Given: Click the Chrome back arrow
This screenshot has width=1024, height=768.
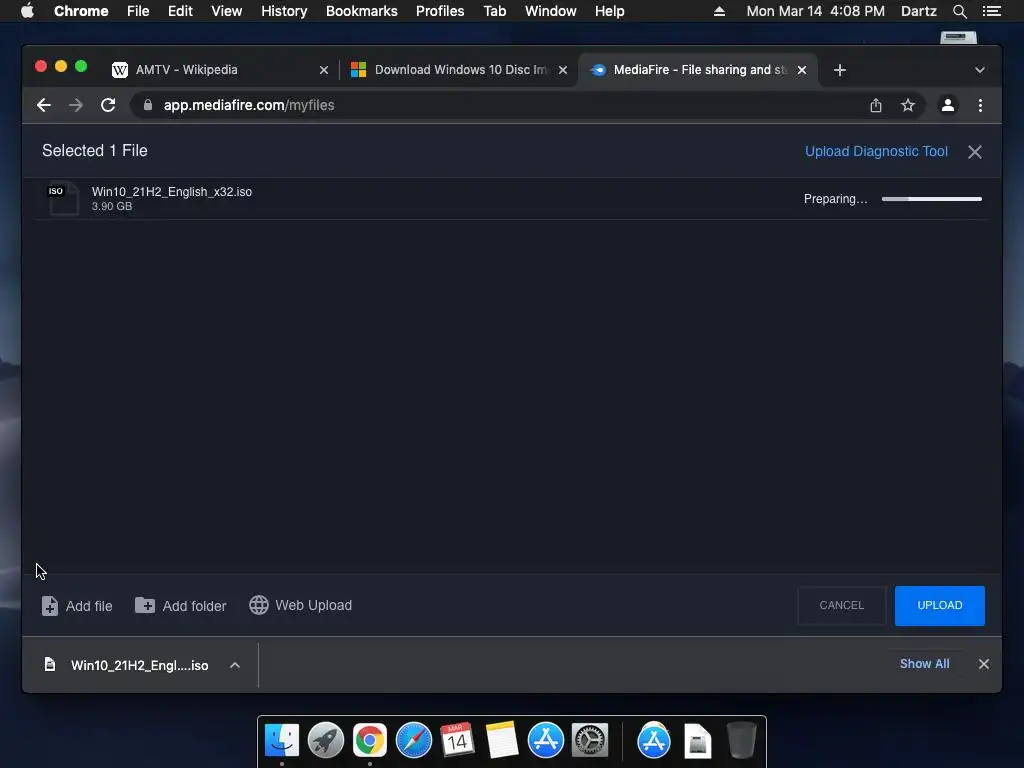Looking at the screenshot, I should point(44,105).
